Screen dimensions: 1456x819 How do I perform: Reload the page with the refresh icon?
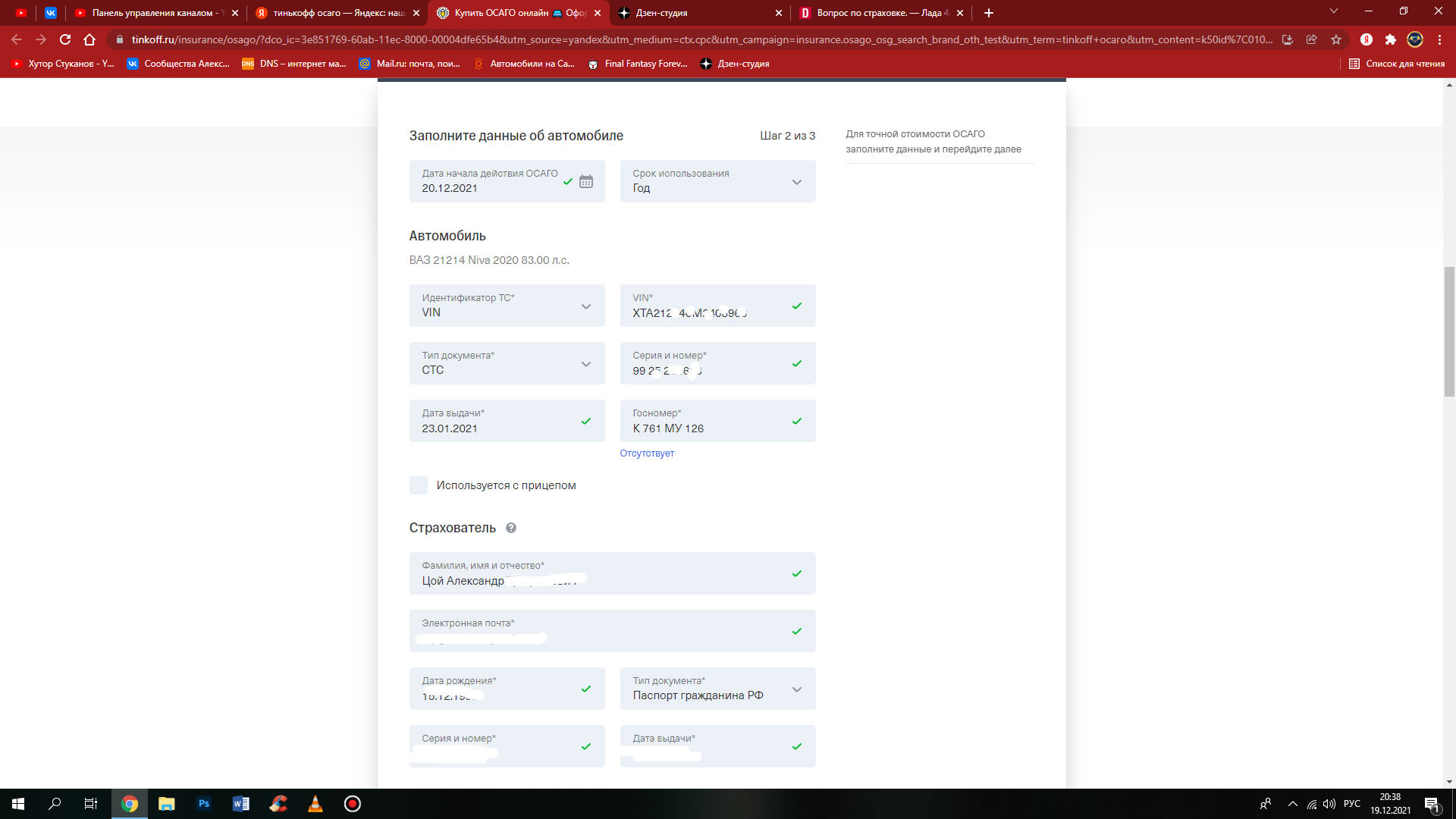pos(65,39)
